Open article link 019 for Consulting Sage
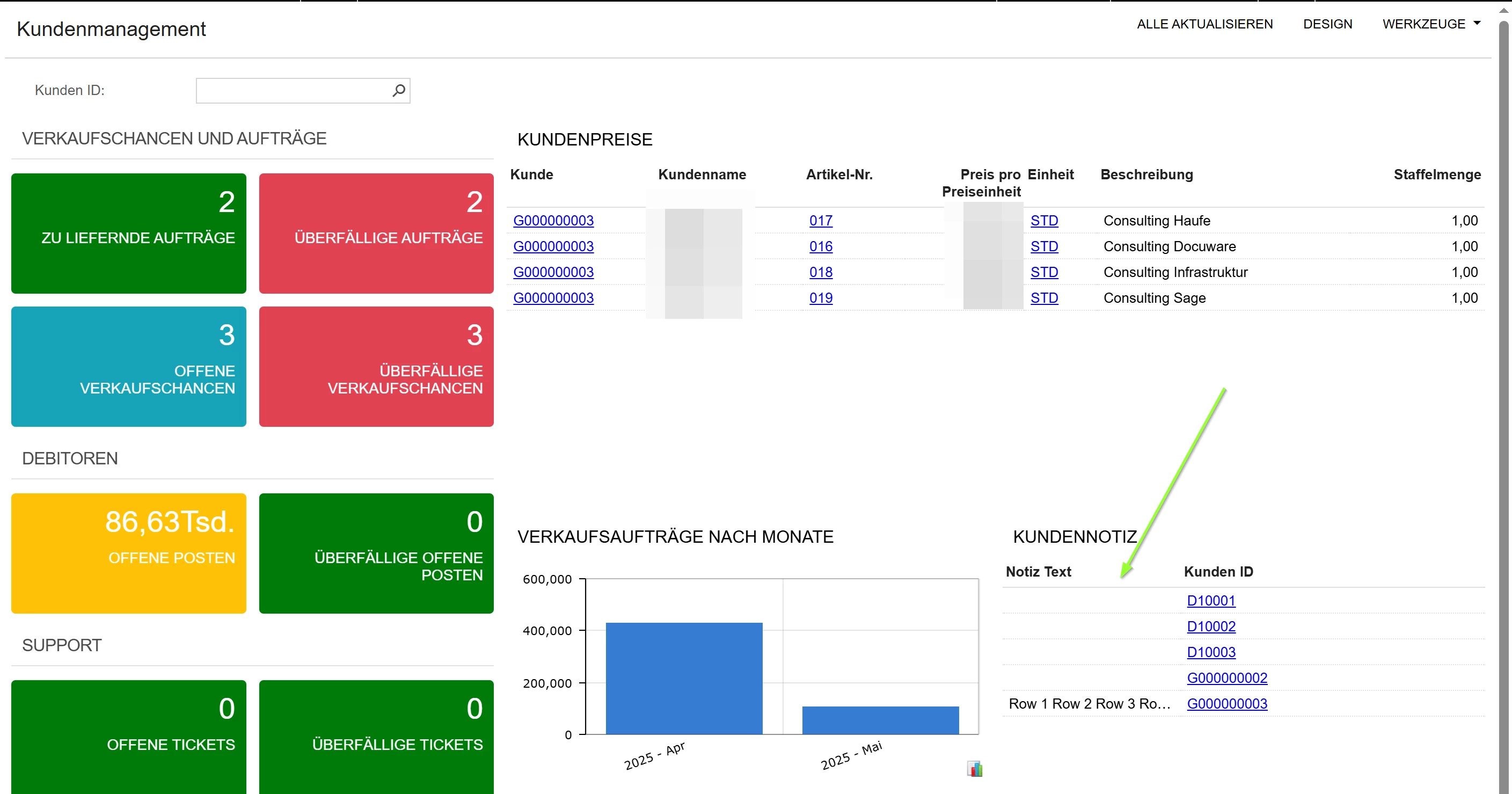Image resolution: width=1512 pixels, height=794 pixels. coord(821,298)
